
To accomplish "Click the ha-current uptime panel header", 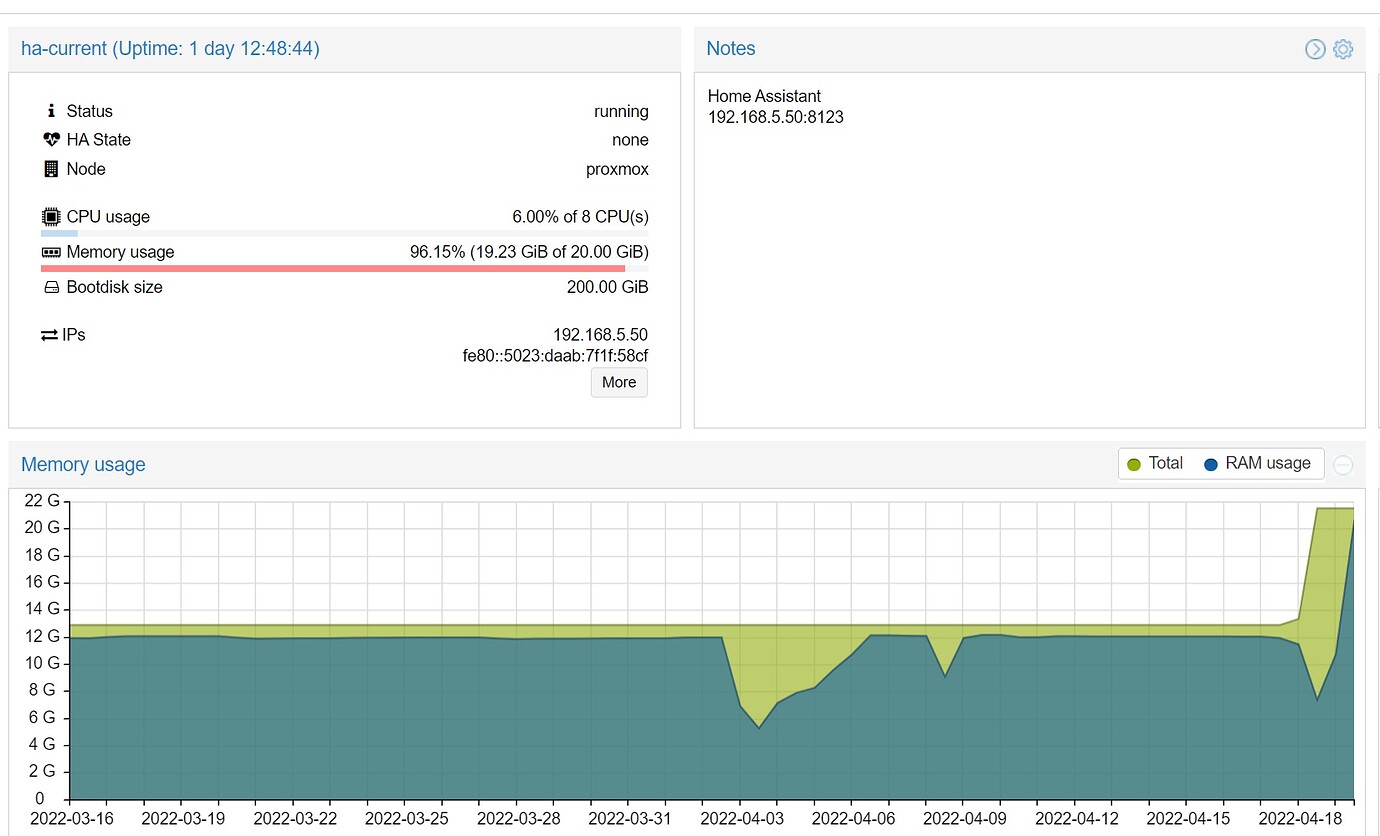I will coord(170,49).
